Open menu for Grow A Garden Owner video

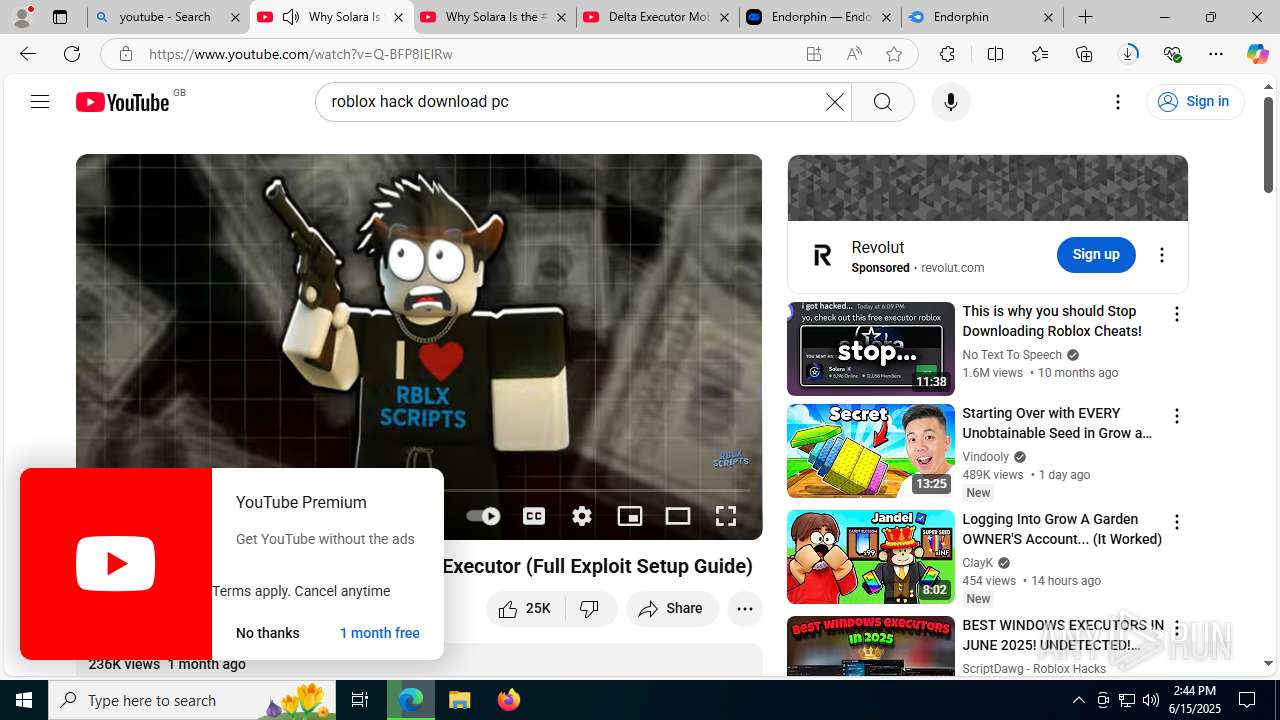[x=1177, y=522]
